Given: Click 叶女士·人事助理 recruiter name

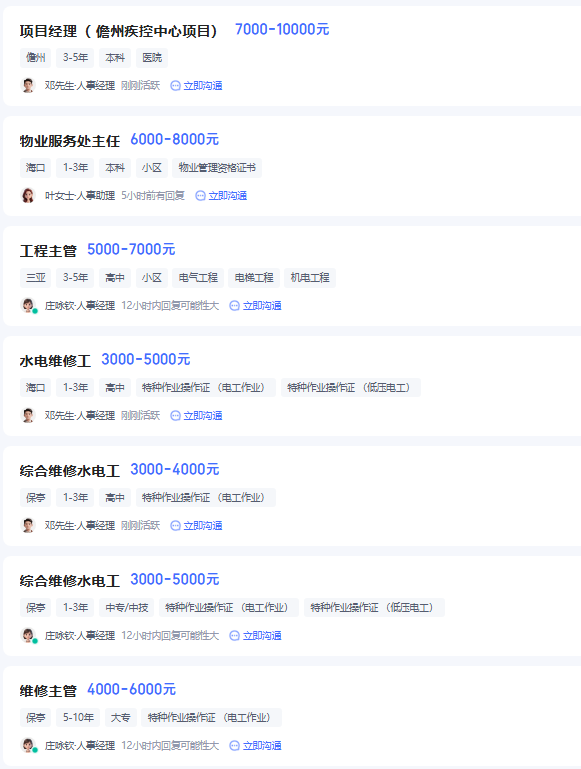Looking at the screenshot, I should click(x=80, y=195).
